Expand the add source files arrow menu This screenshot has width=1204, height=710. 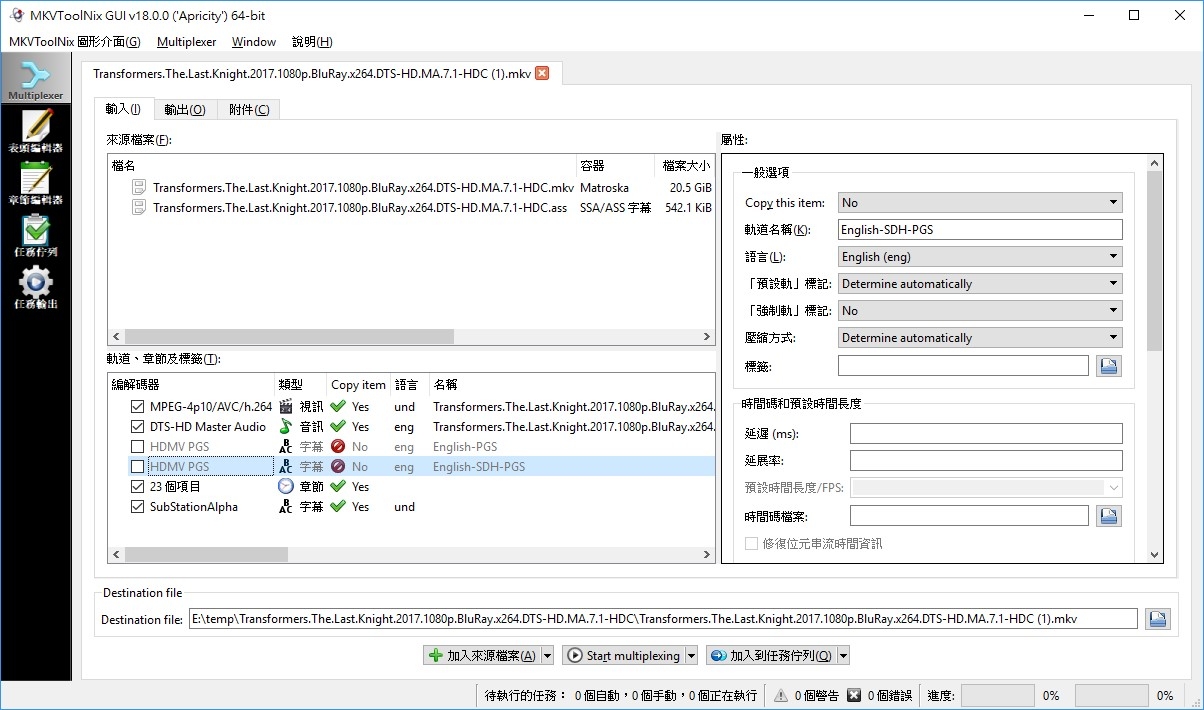pos(547,656)
